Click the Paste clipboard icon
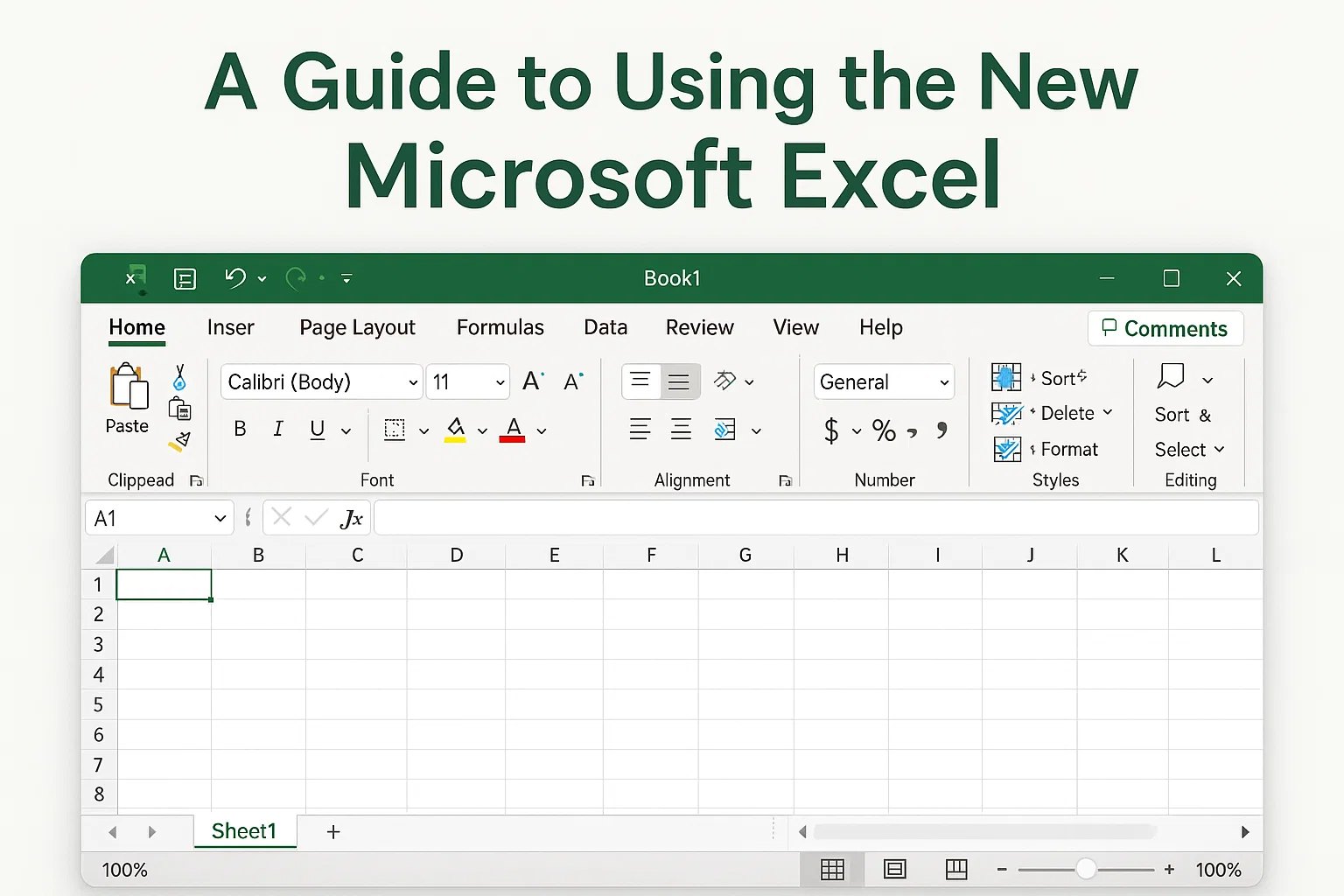Viewport: 1344px width, 896px height. (x=128, y=388)
